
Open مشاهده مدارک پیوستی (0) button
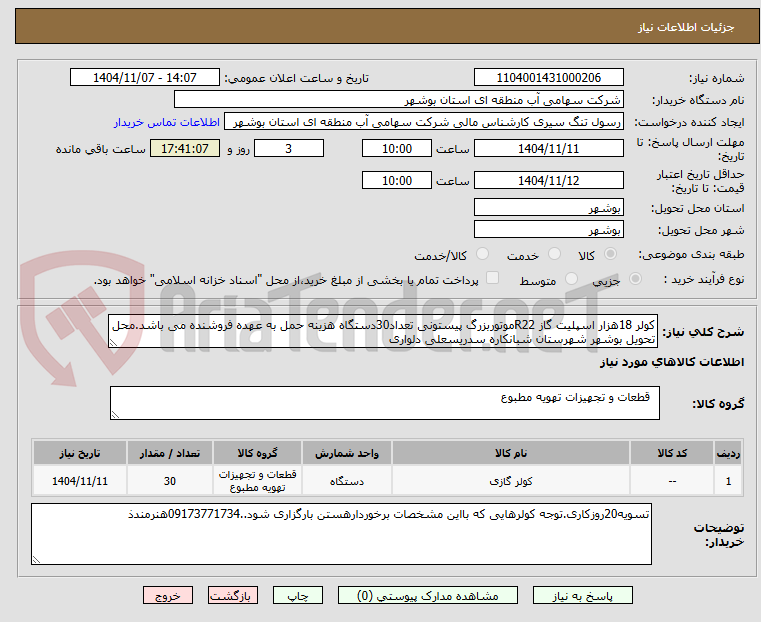(428, 596)
